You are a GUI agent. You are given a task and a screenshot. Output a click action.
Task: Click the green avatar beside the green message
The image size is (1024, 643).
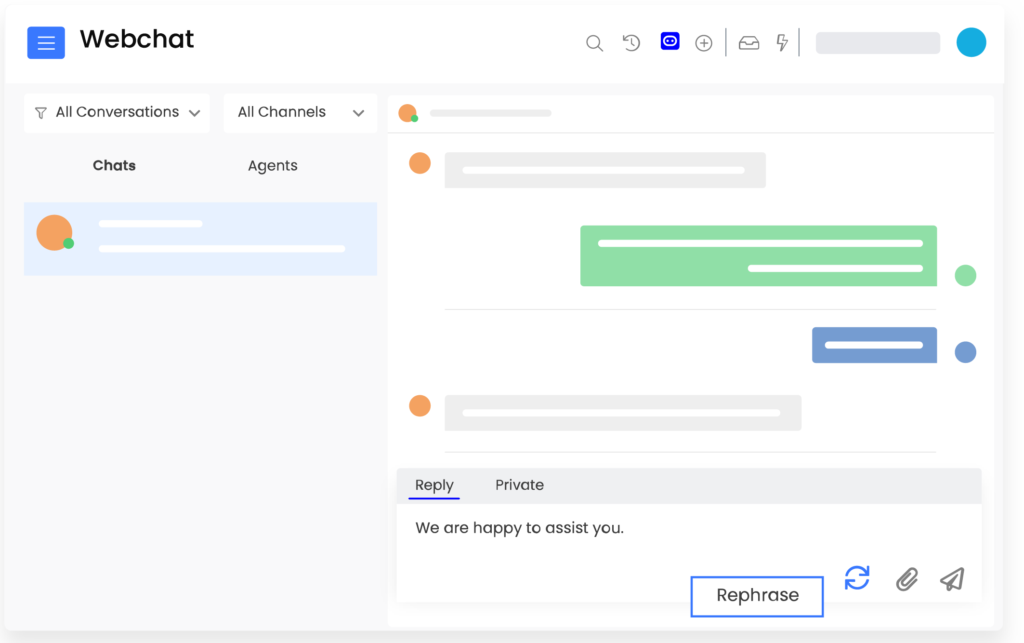tap(965, 275)
